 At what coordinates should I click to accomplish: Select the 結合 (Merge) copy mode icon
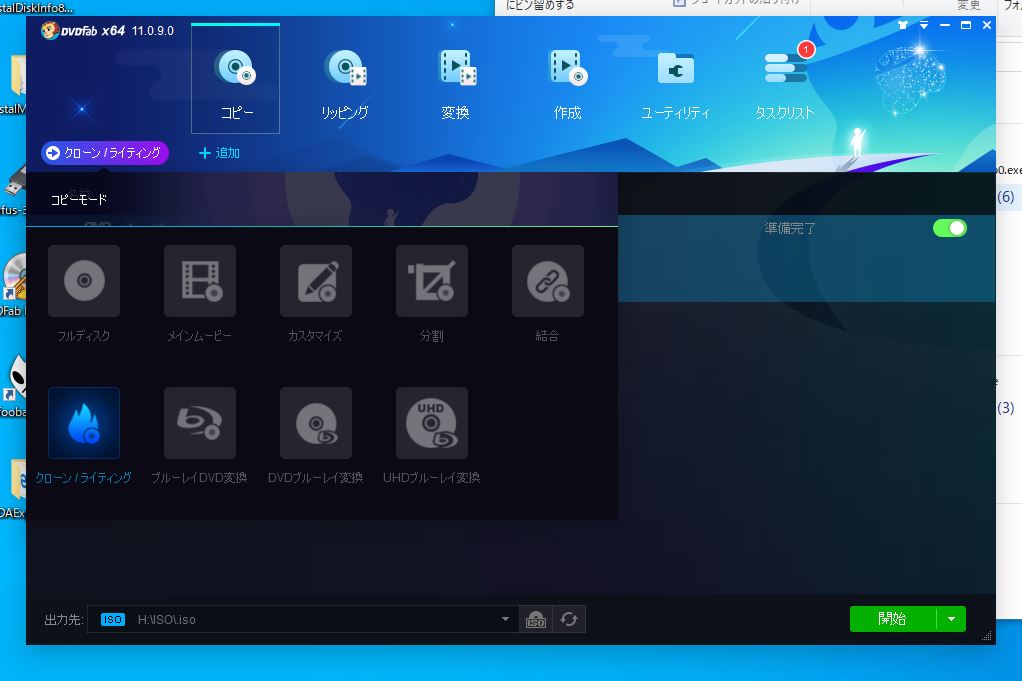[x=548, y=281]
